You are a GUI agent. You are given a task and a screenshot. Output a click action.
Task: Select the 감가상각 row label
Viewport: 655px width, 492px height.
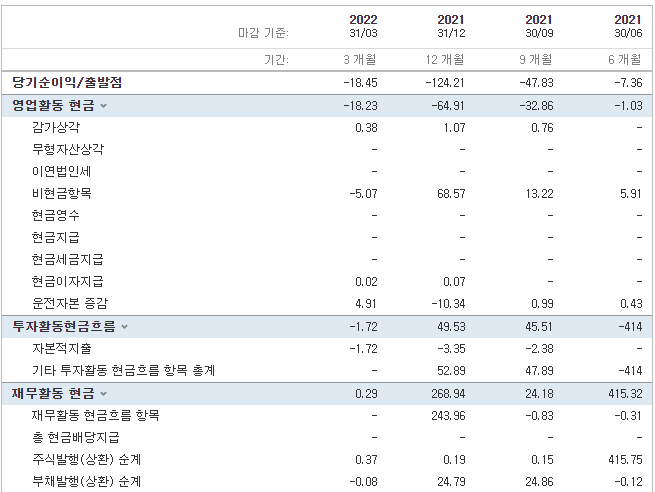click(56, 127)
